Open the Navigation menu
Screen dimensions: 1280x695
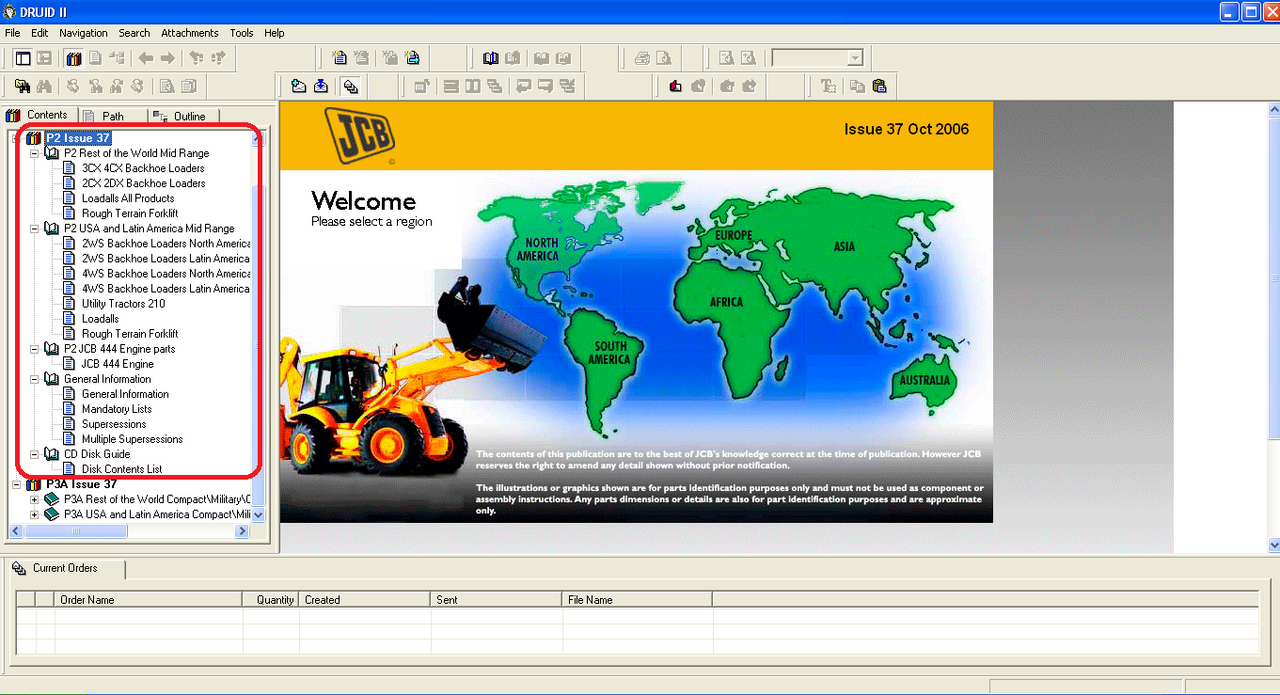coord(83,33)
